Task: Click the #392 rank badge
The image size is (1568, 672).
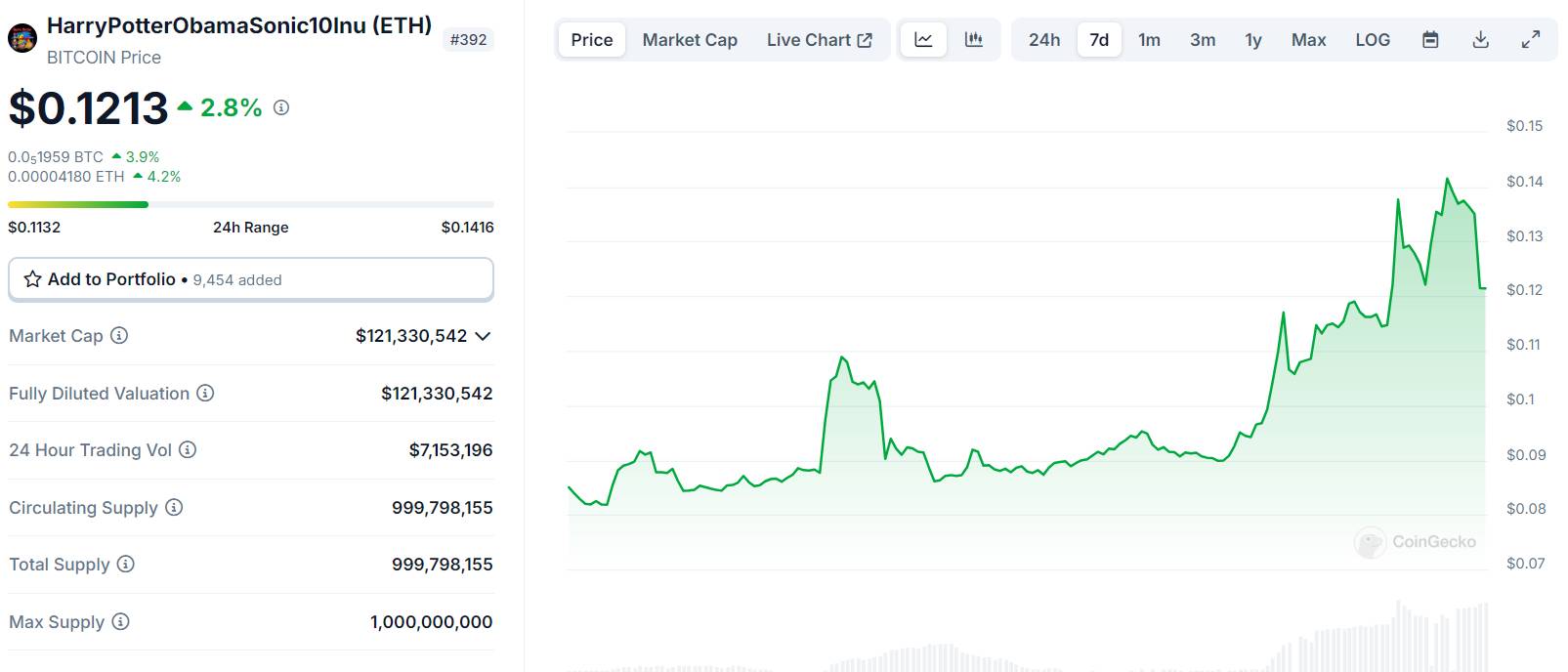Action: [x=469, y=40]
